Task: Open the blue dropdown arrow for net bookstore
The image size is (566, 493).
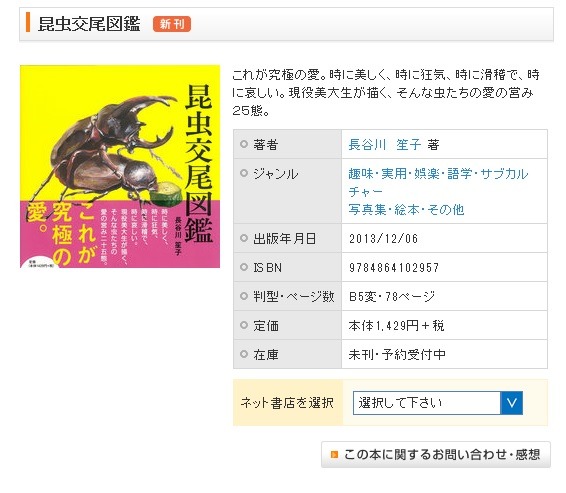Action: click(x=511, y=403)
